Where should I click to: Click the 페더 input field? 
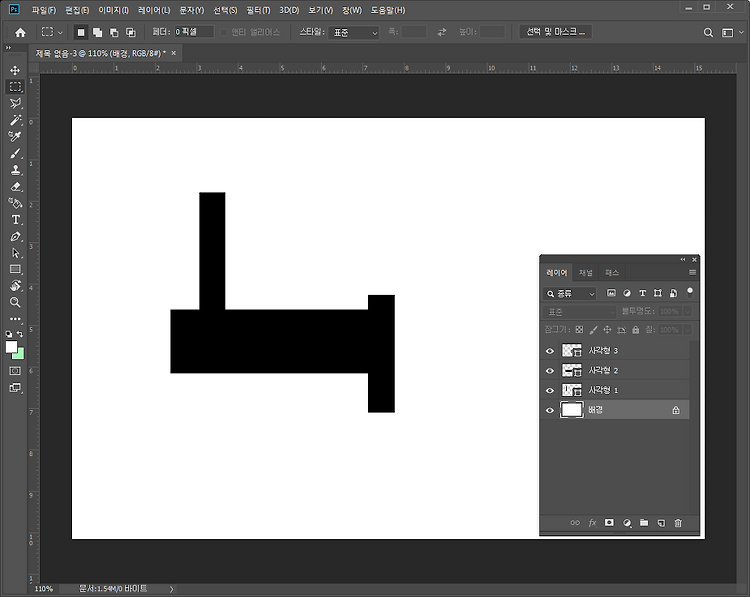[194, 32]
